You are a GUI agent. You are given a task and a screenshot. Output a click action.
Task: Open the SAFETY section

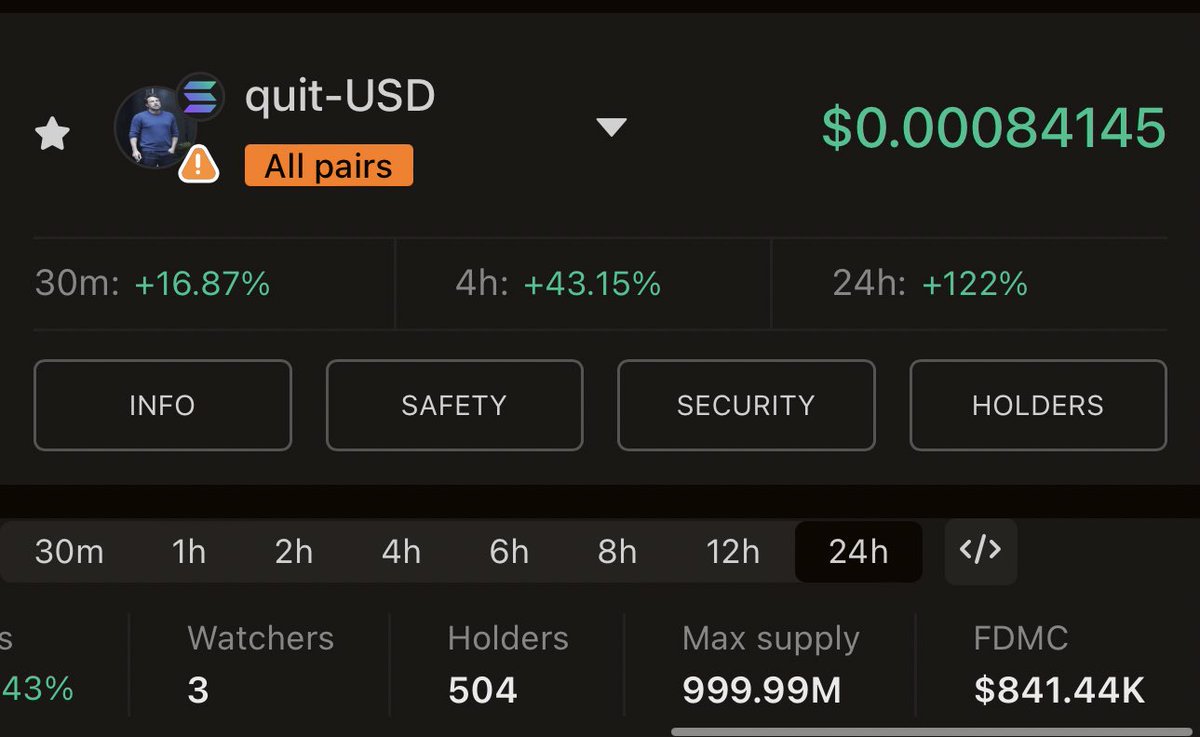454,405
